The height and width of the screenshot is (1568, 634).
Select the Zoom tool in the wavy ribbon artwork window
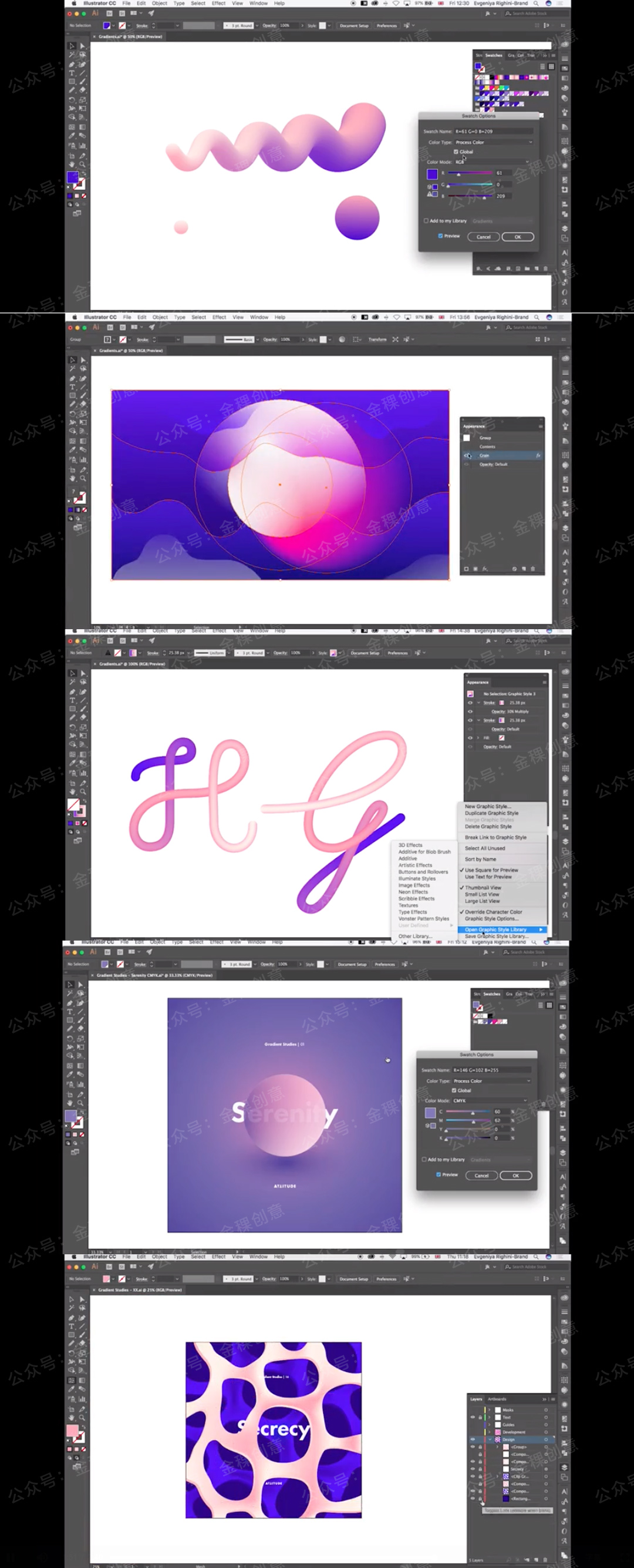pyautogui.click(x=83, y=164)
